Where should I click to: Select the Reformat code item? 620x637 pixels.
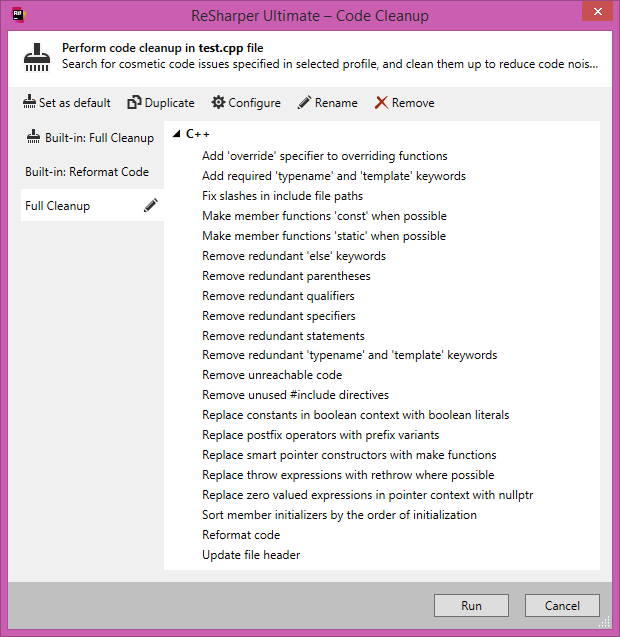[241, 535]
